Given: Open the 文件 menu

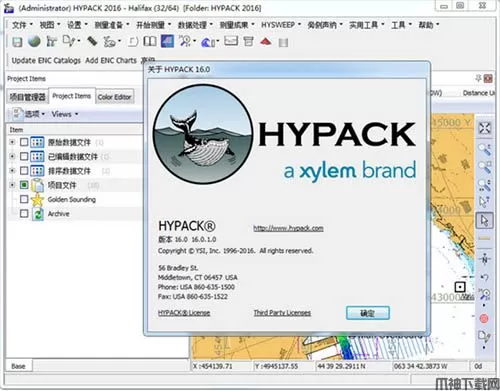Looking at the screenshot, I should [22, 25].
